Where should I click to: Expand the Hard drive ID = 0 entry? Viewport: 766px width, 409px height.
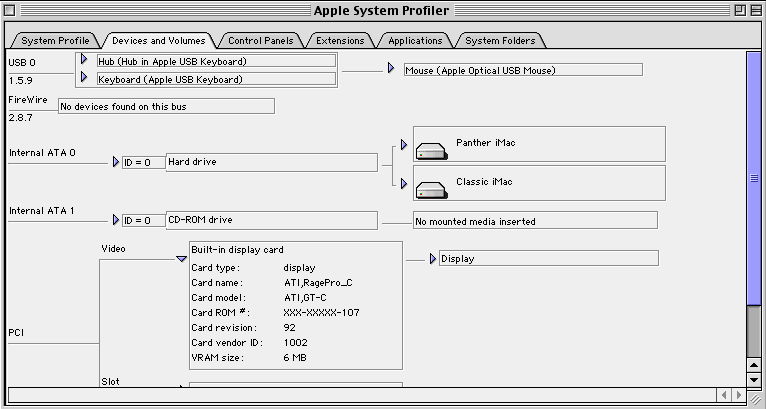(x=116, y=162)
